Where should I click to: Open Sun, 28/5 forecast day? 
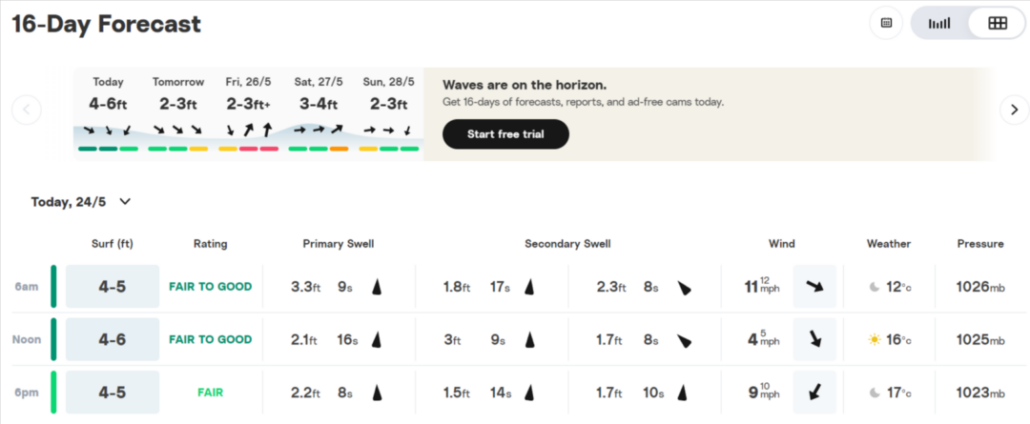[x=389, y=114]
